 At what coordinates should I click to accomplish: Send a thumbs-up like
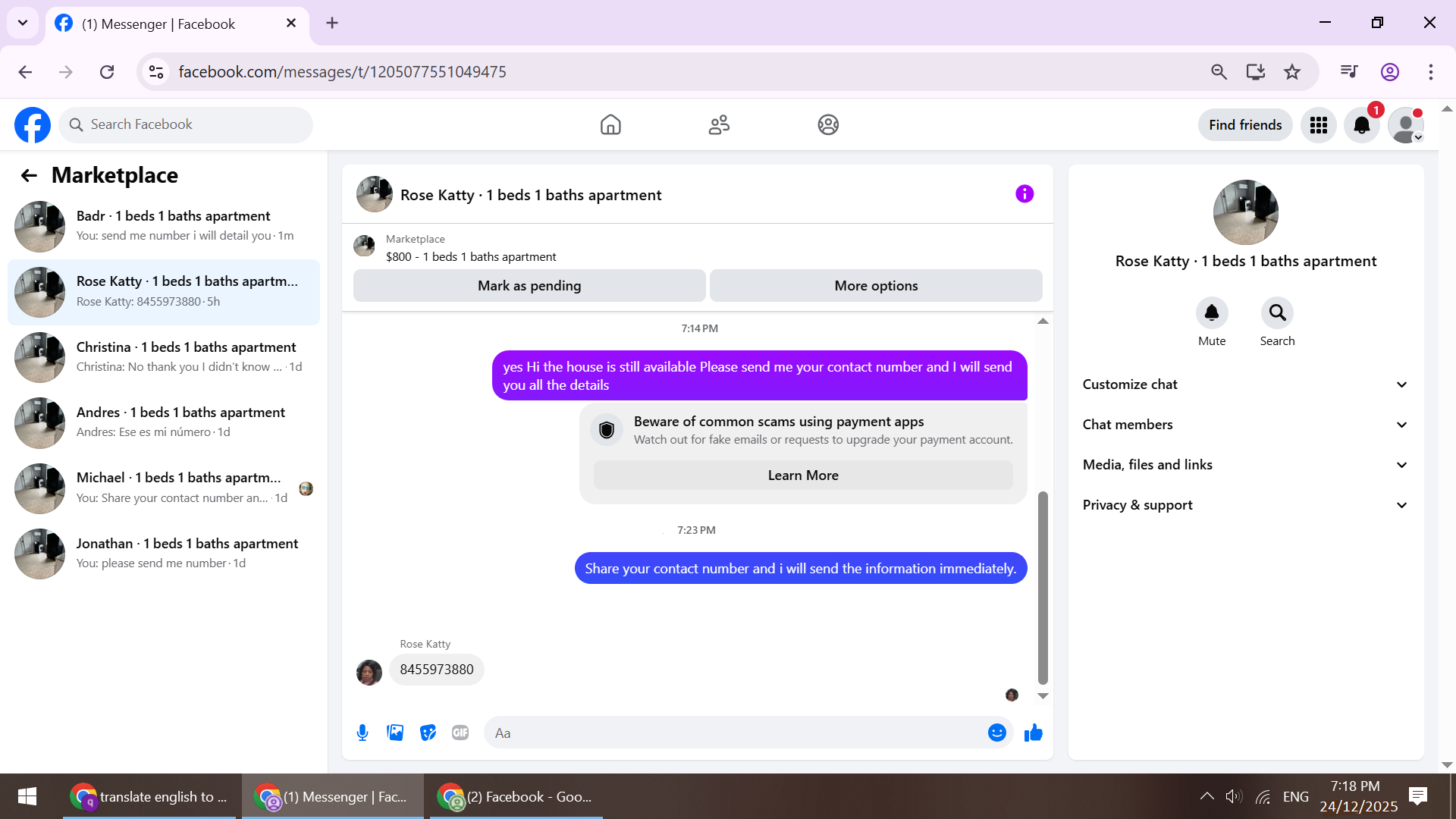point(1034,733)
